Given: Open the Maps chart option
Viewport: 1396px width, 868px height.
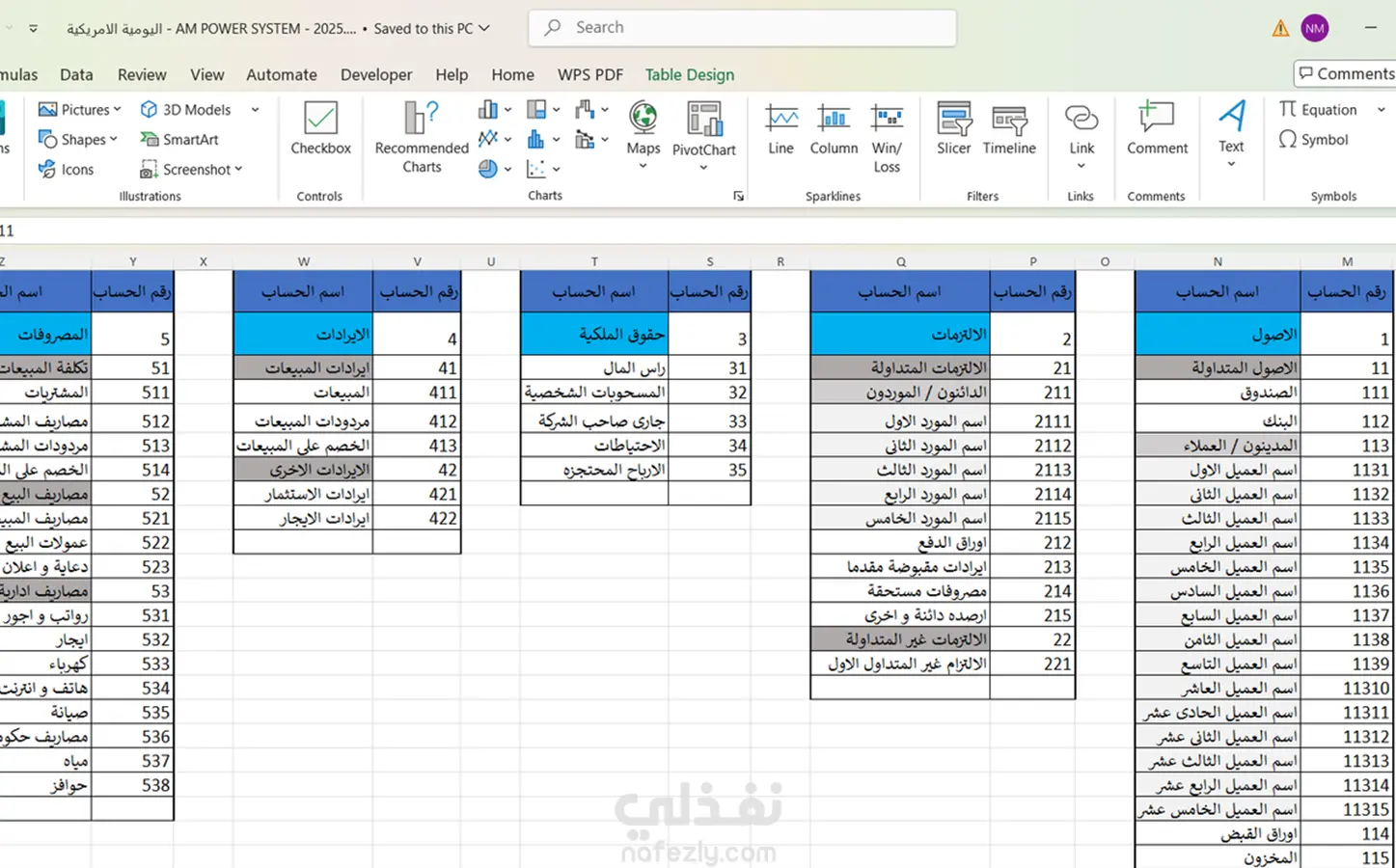Looking at the screenshot, I should [x=643, y=135].
